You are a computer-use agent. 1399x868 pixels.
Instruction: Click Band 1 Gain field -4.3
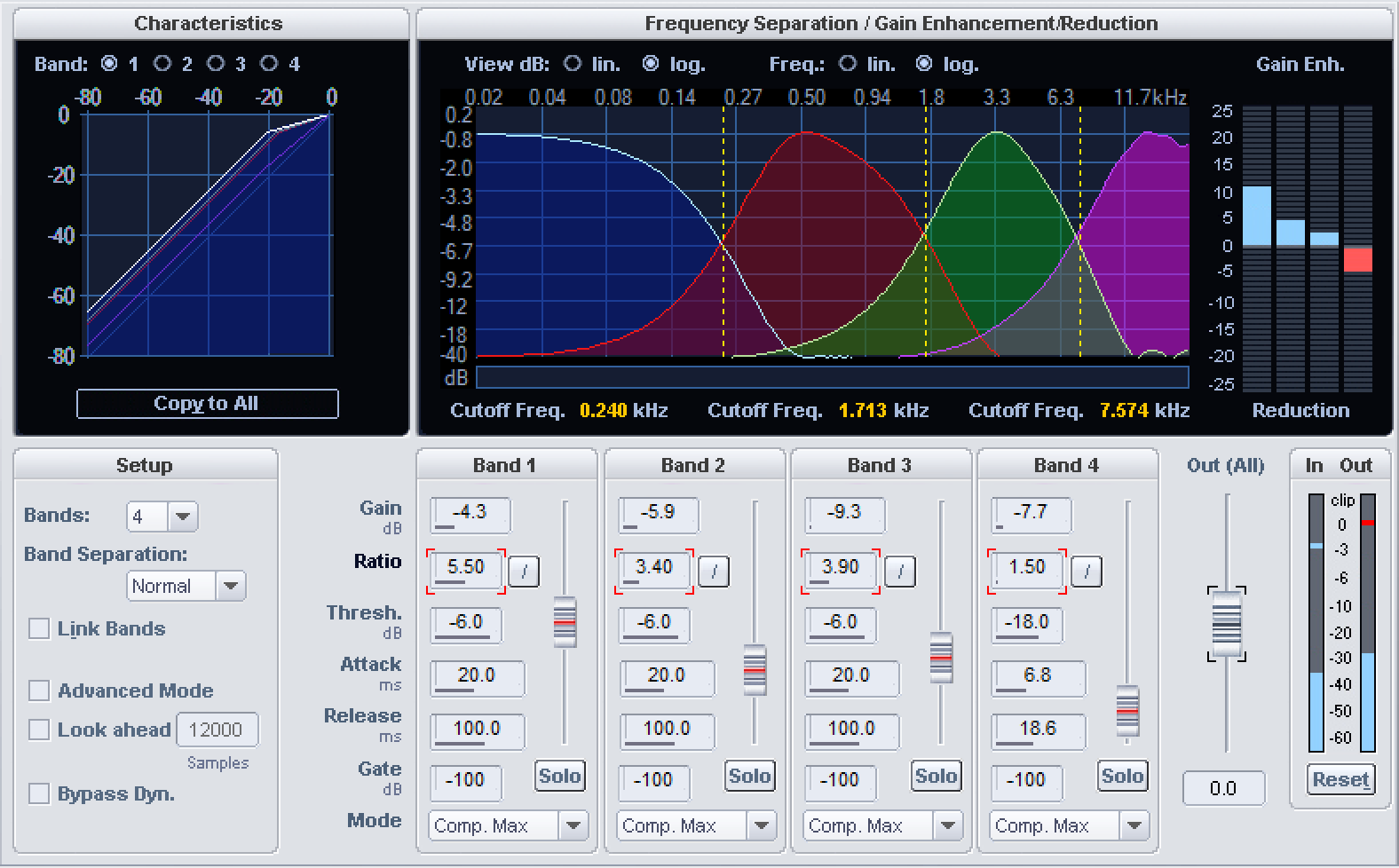click(470, 515)
